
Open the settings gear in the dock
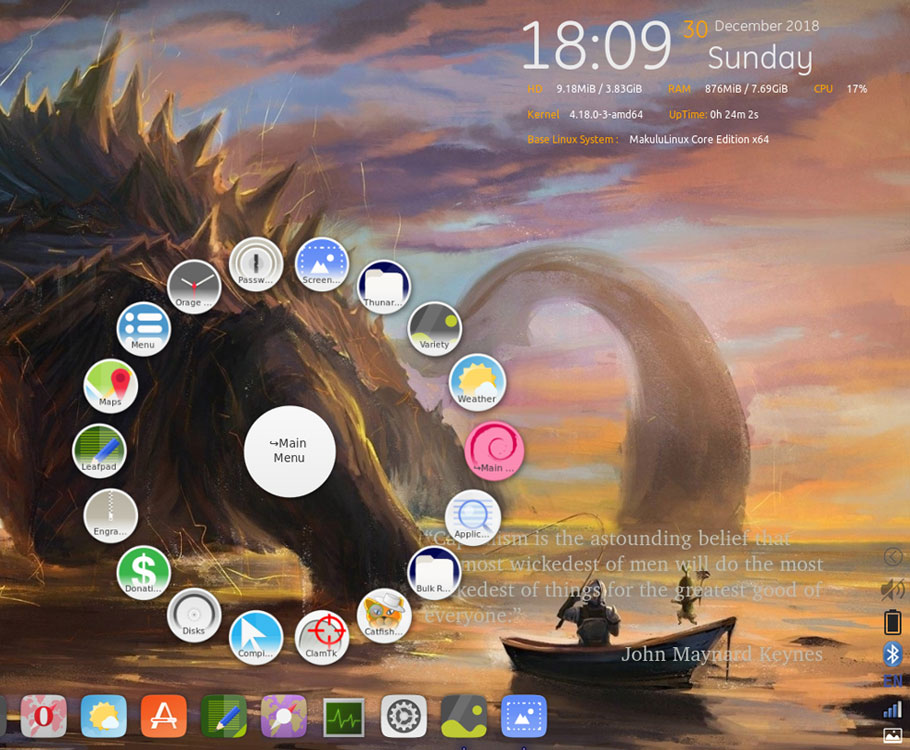403,716
